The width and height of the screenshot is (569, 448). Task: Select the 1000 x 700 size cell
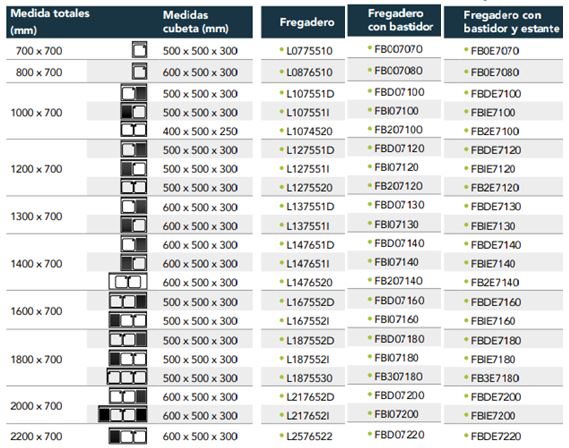click(x=37, y=112)
